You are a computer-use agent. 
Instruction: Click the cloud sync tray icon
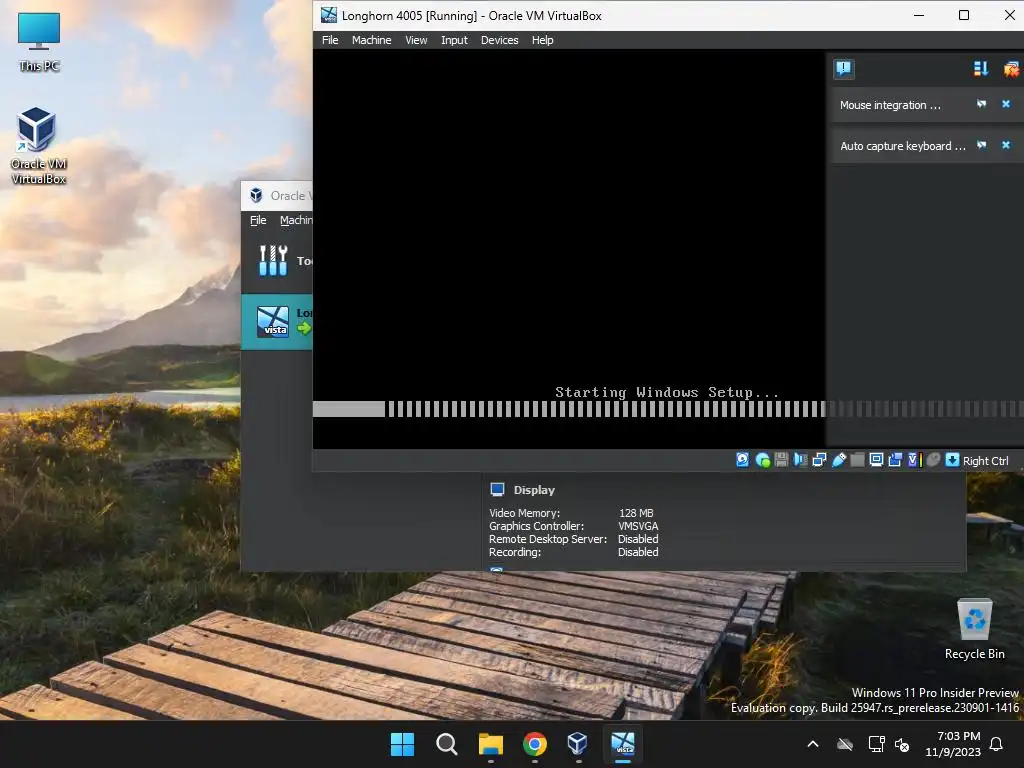[x=845, y=744]
